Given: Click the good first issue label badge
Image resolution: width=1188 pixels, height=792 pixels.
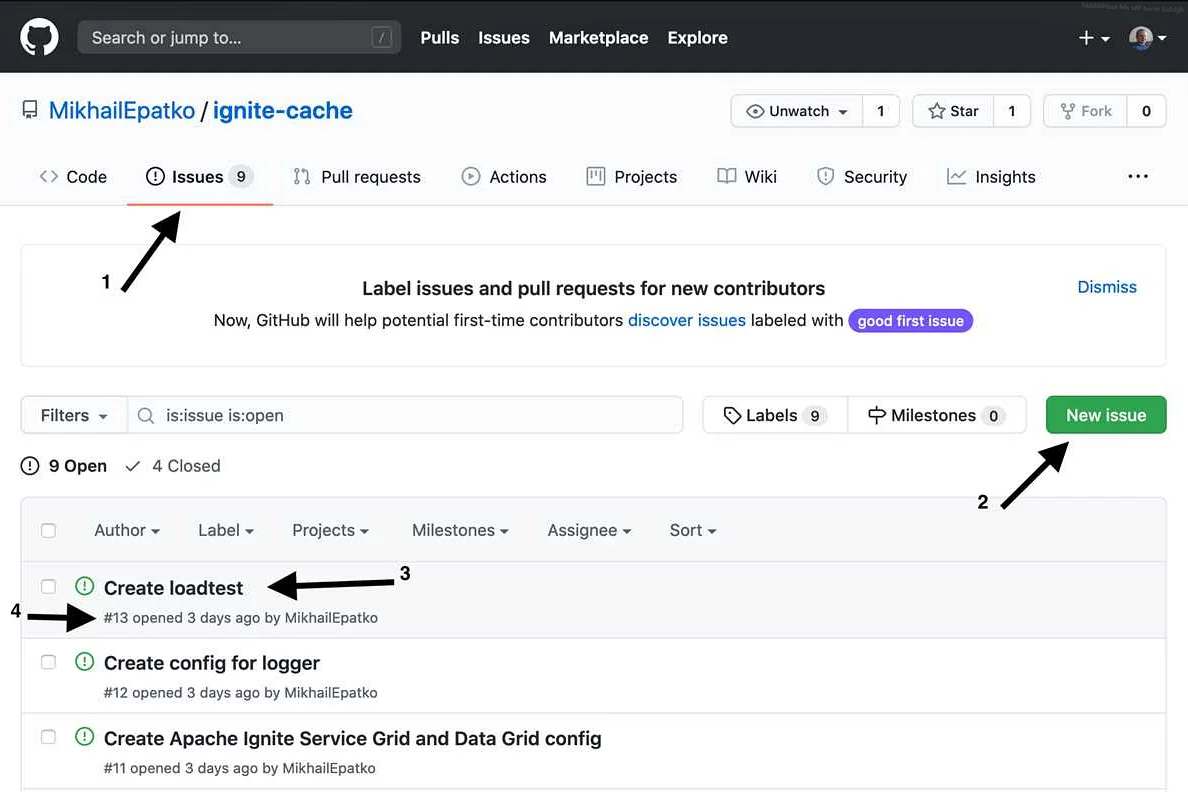Looking at the screenshot, I should (x=910, y=320).
